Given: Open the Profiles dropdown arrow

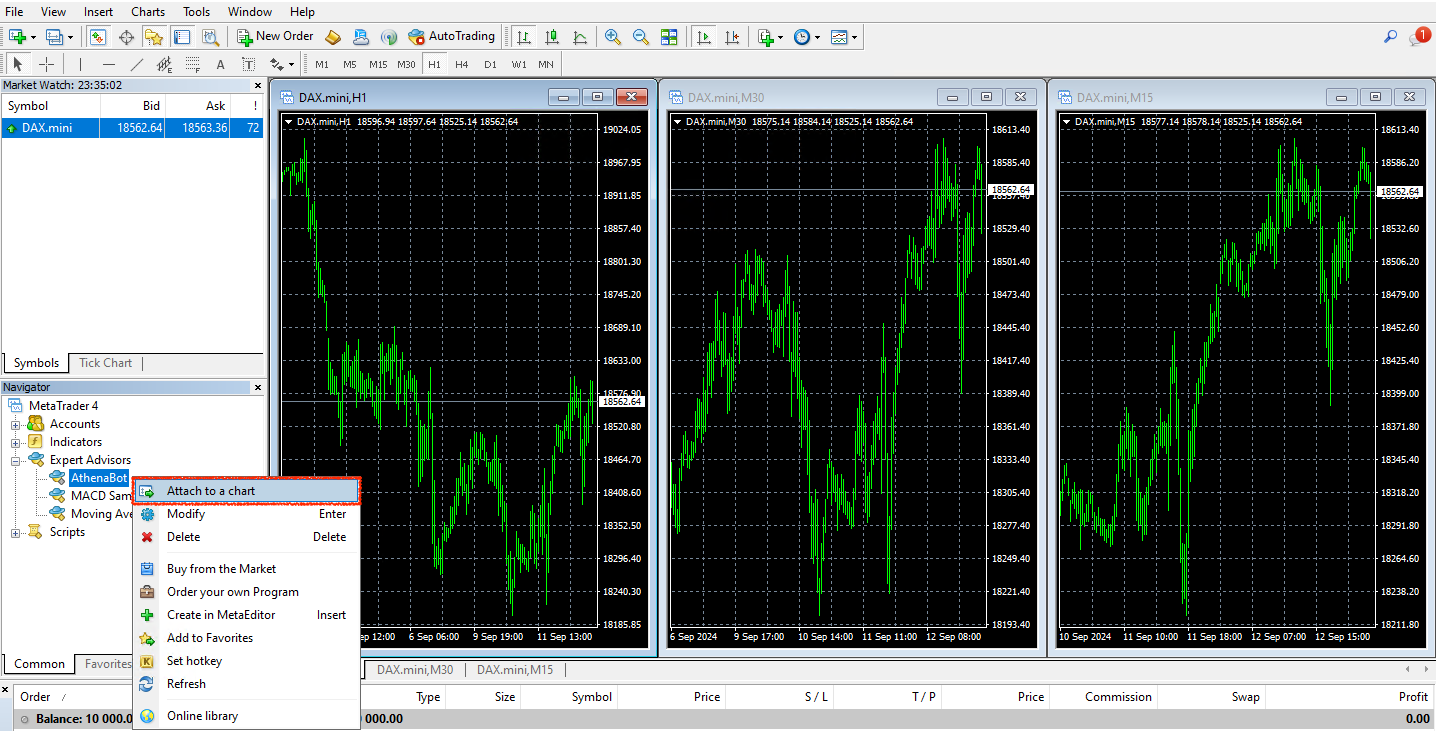Looking at the screenshot, I should (70, 37).
